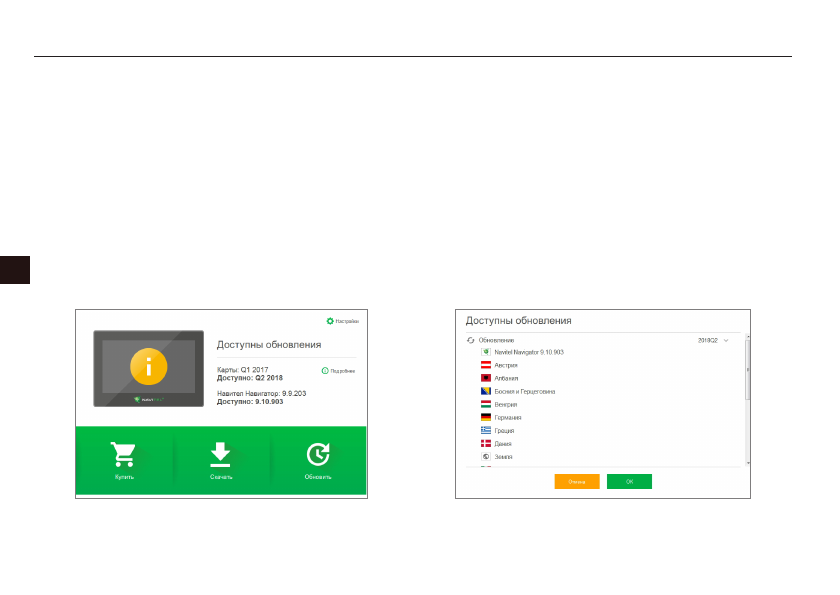Viewport: 840px width, 595px height.
Task: Click the 'Навител Навигатор: 9.9.203' text
Action: [261, 393]
